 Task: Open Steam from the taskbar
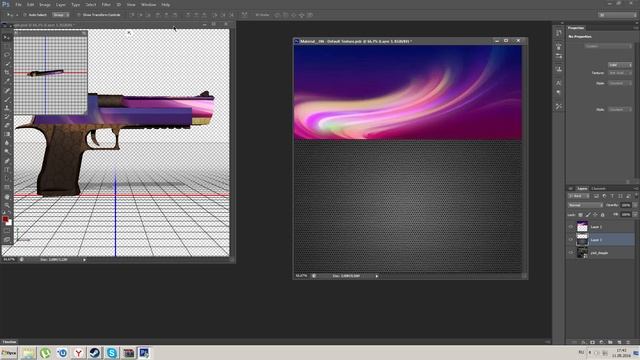pyautogui.click(x=95, y=353)
